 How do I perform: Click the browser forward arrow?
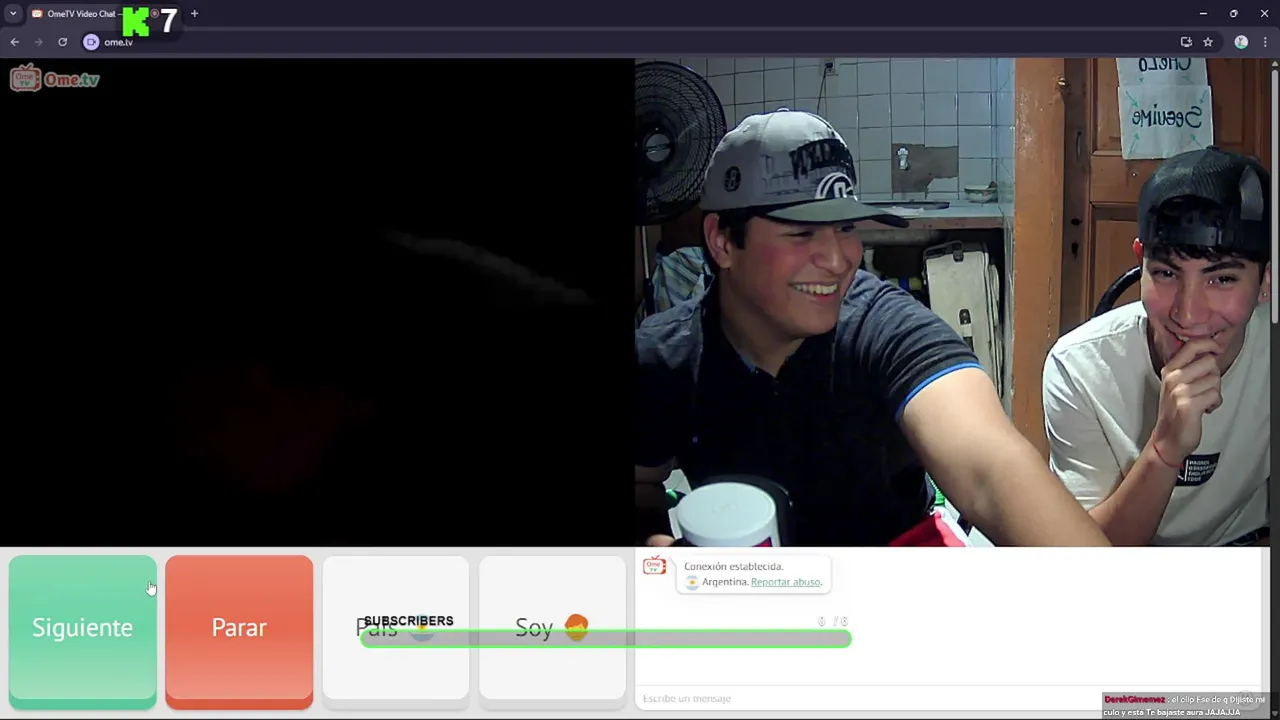pos(38,42)
